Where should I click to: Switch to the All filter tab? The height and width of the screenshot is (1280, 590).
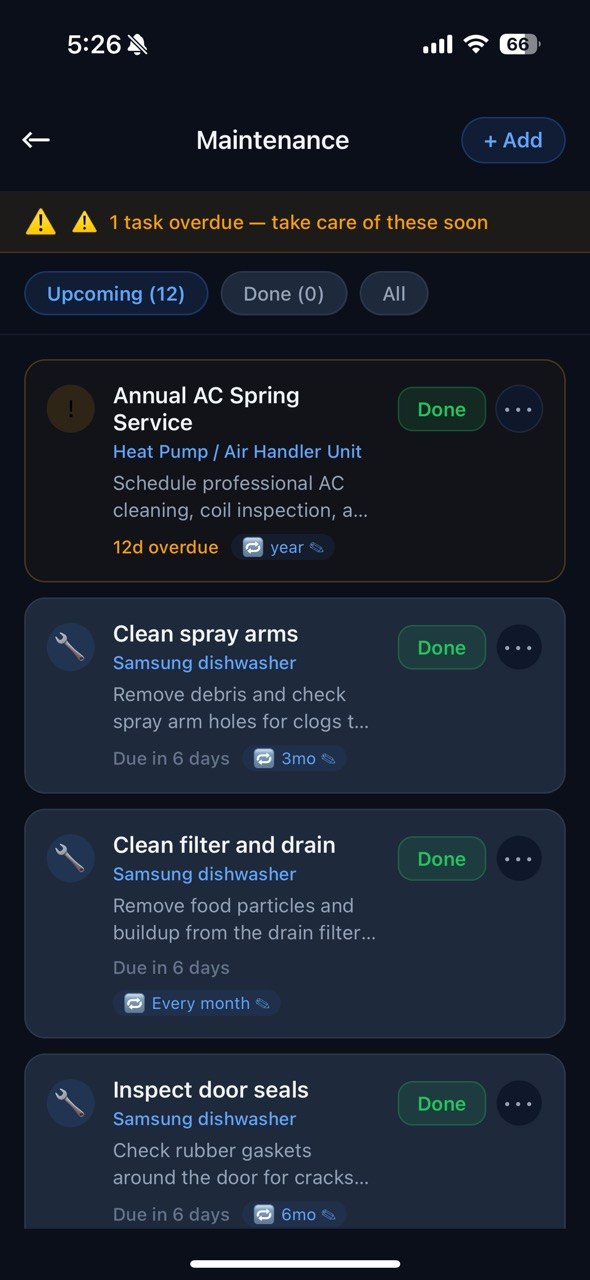pos(394,293)
